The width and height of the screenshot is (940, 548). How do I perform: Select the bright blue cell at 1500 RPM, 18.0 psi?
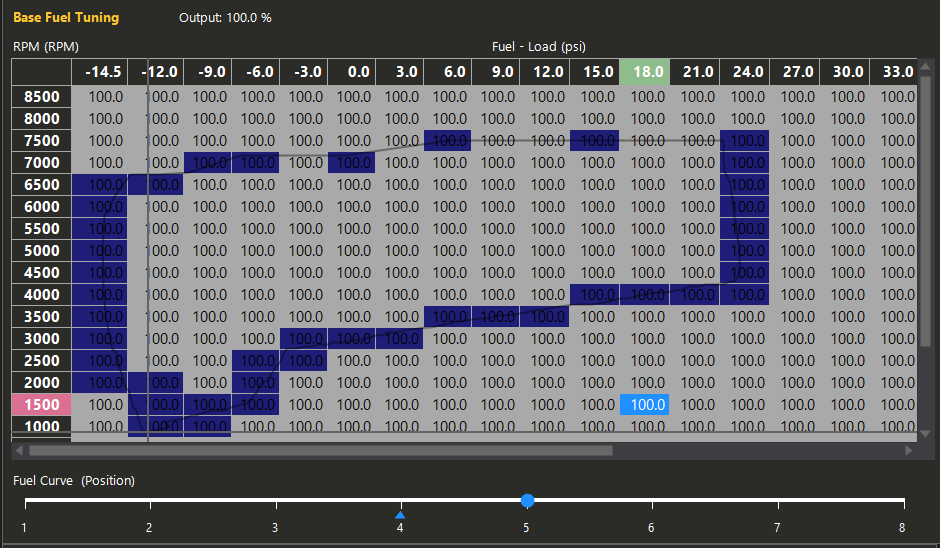(644, 405)
